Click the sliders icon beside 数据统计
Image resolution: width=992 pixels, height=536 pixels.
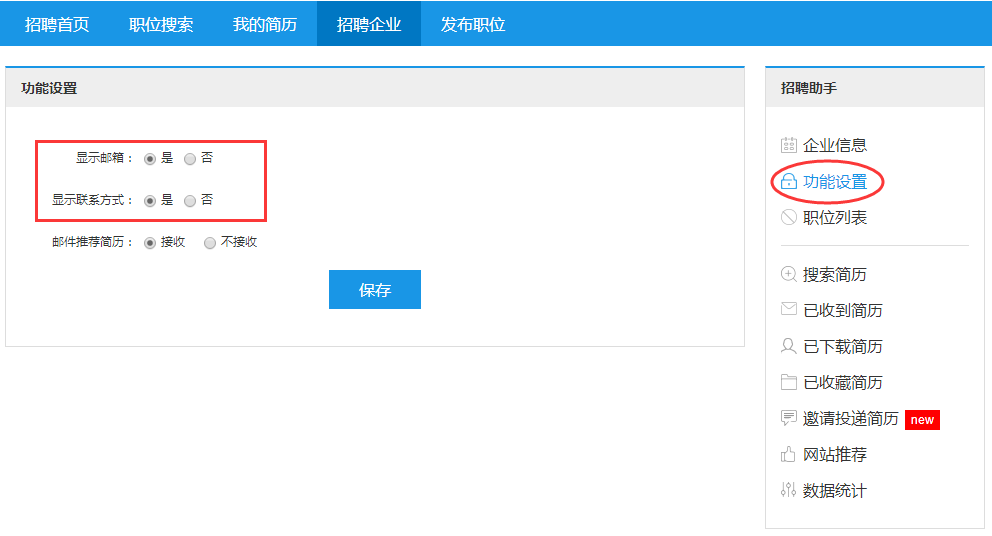click(788, 491)
